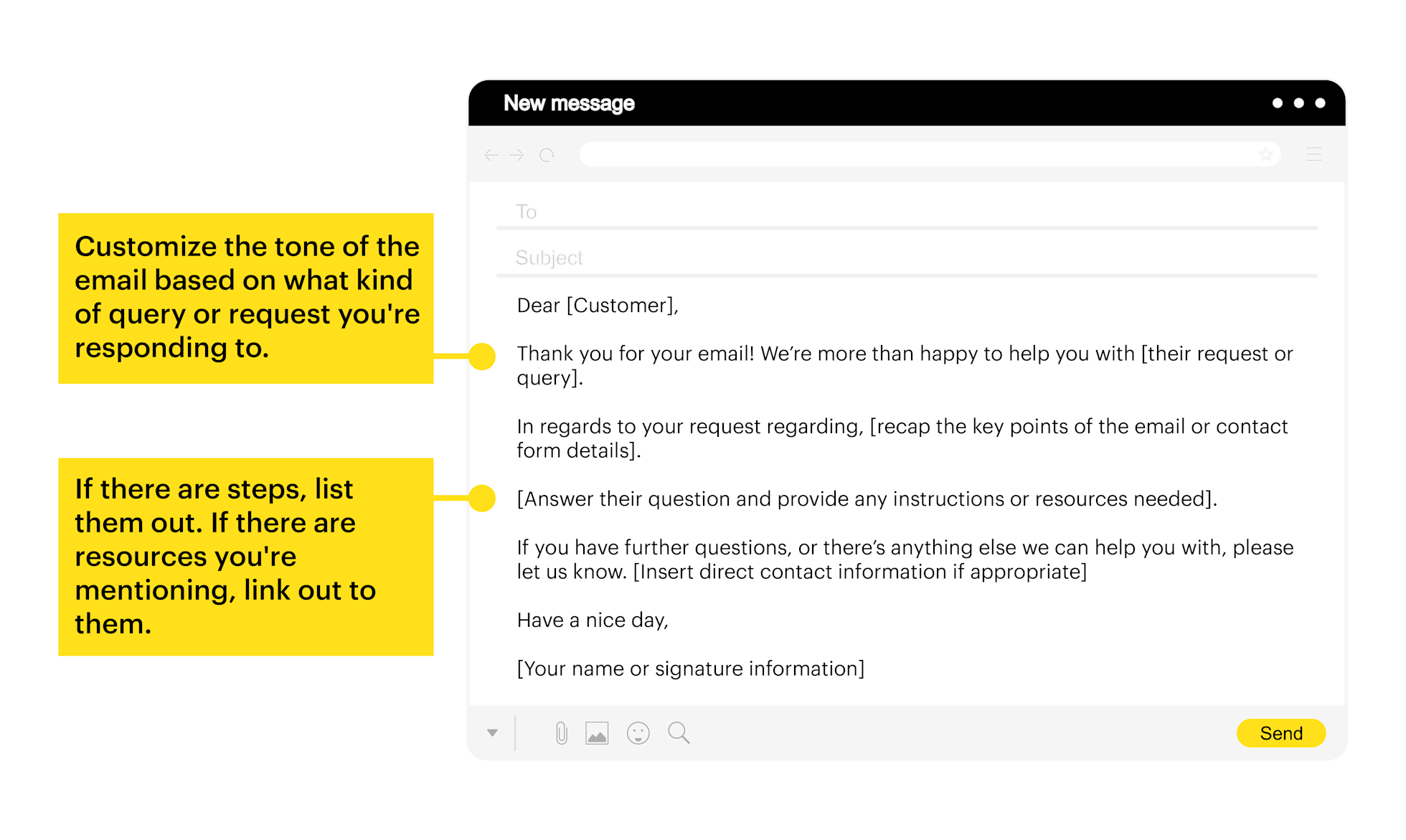Click the [Your name or signature information] placeholder
The width and height of the screenshot is (1406, 840).
[x=690, y=668]
